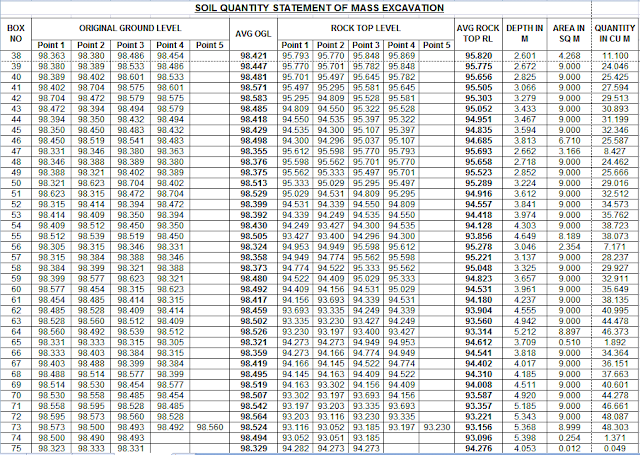This screenshot has height=455, width=640.
Task: Click the 'DEPTH IN M' header
Action: 524,33
